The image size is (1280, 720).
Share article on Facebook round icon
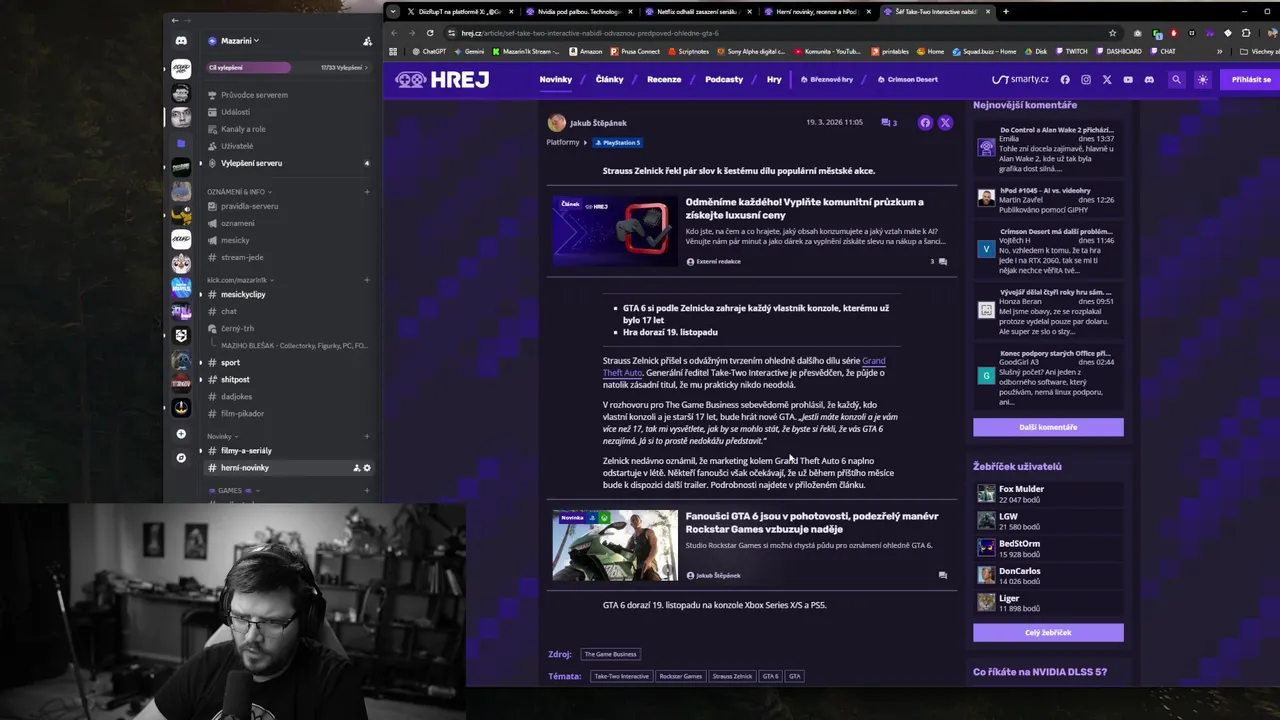click(x=925, y=123)
